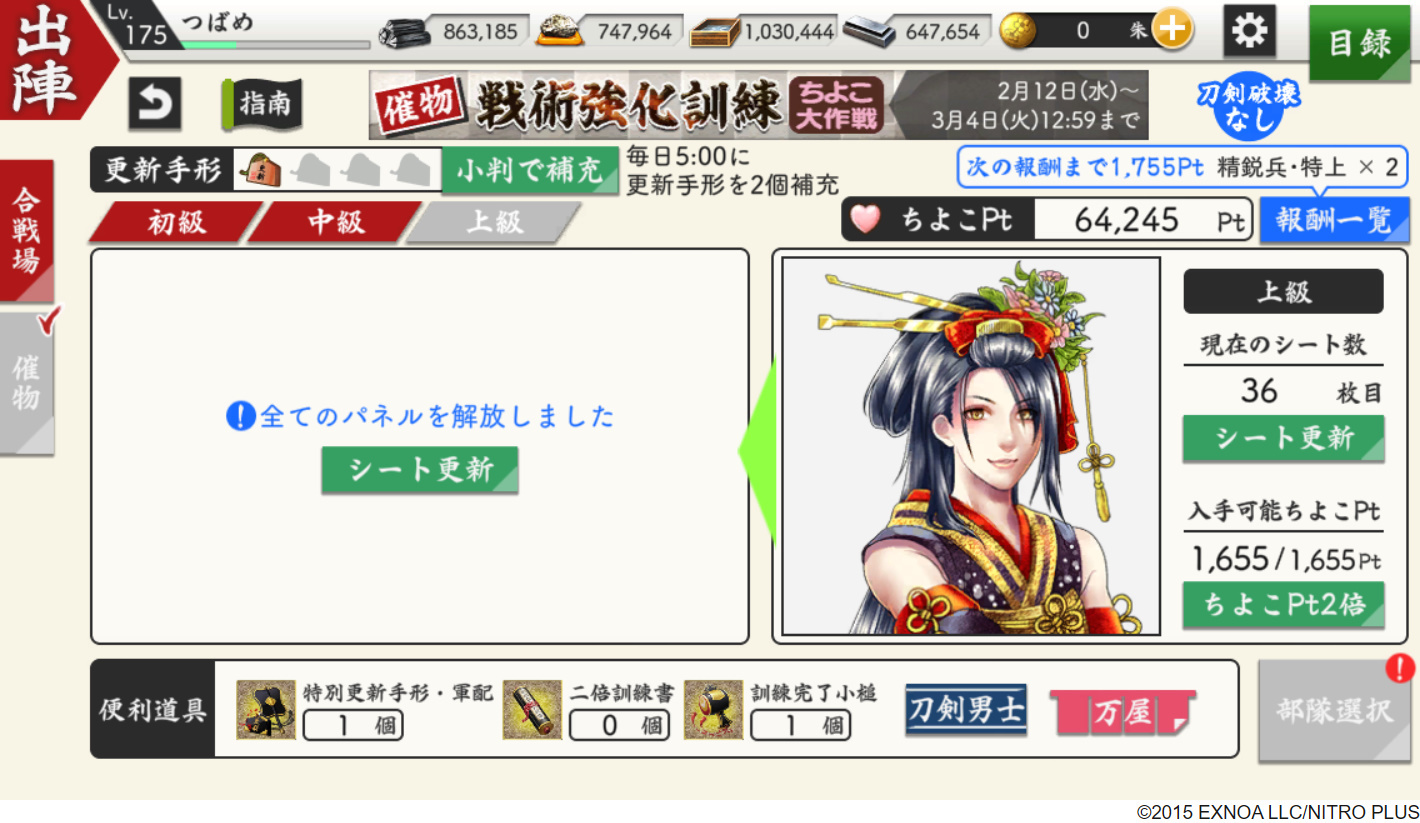Open the 催物 side tab
This screenshot has height=823, width=1420.
point(26,384)
